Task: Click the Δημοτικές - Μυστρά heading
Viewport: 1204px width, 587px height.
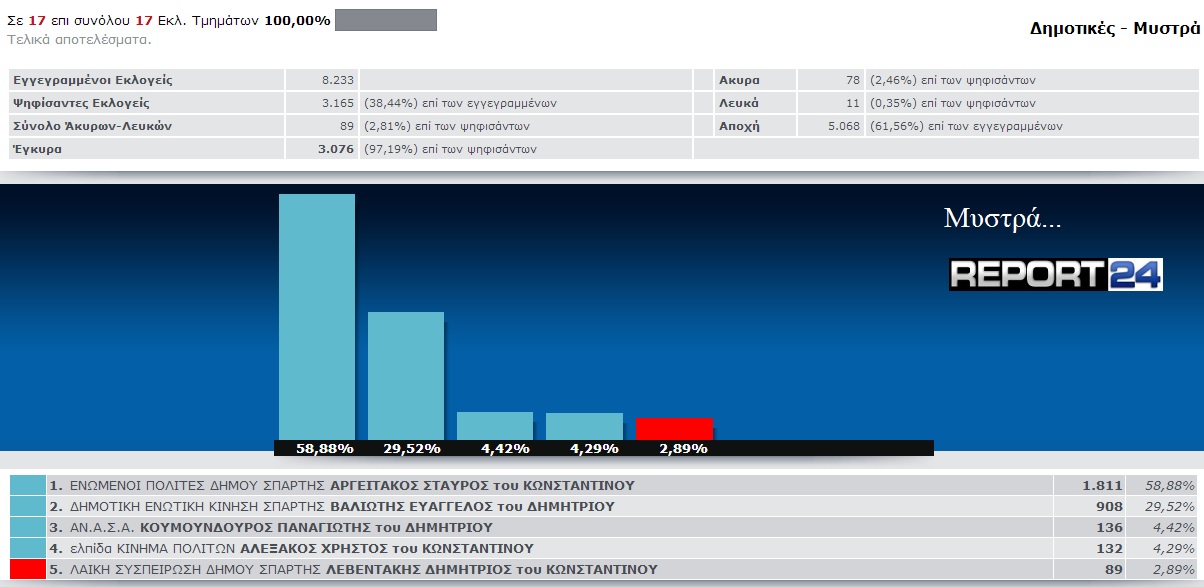Action: [x=1114, y=28]
